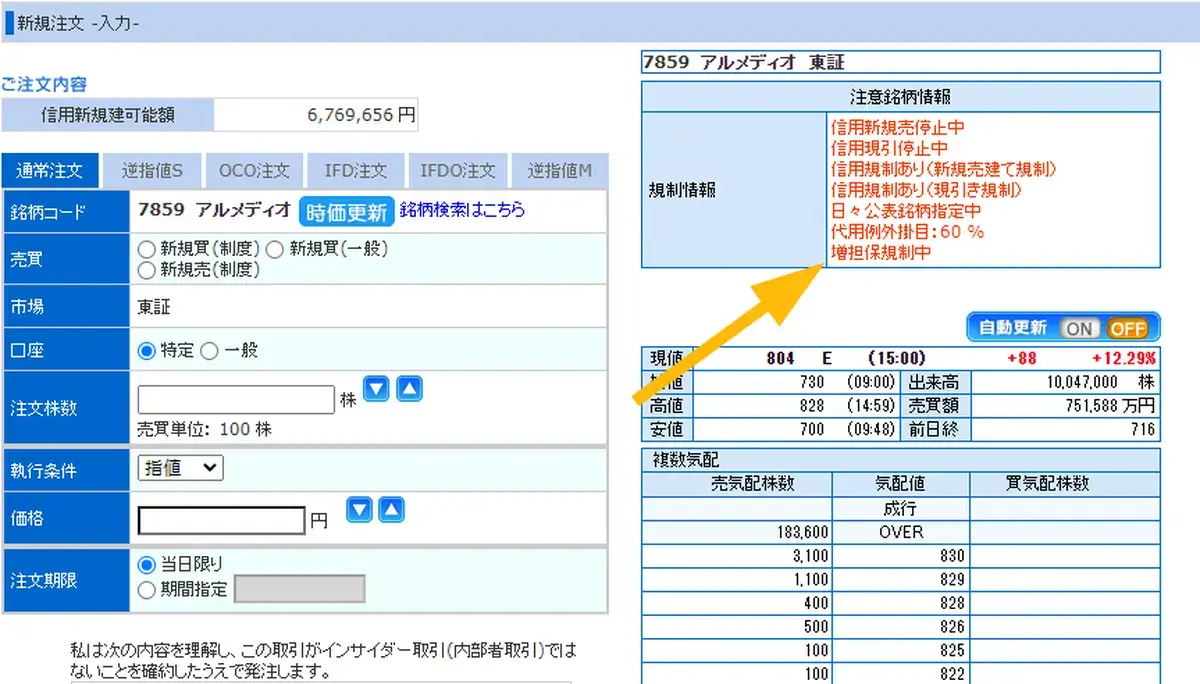Select 新規買(一般) radio option
Screen dimensions: 1200x684
(x=275, y=249)
